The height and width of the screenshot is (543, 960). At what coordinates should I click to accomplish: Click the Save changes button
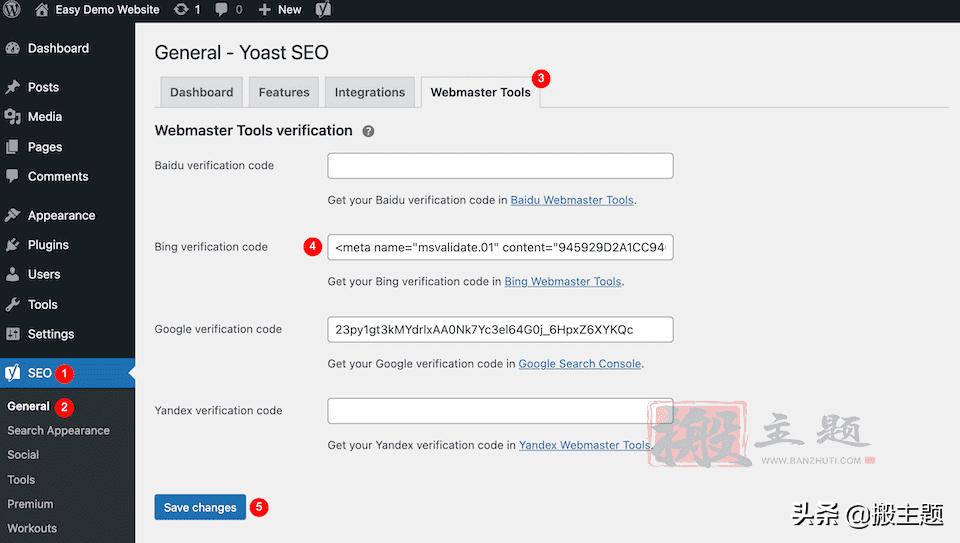tap(200, 507)
